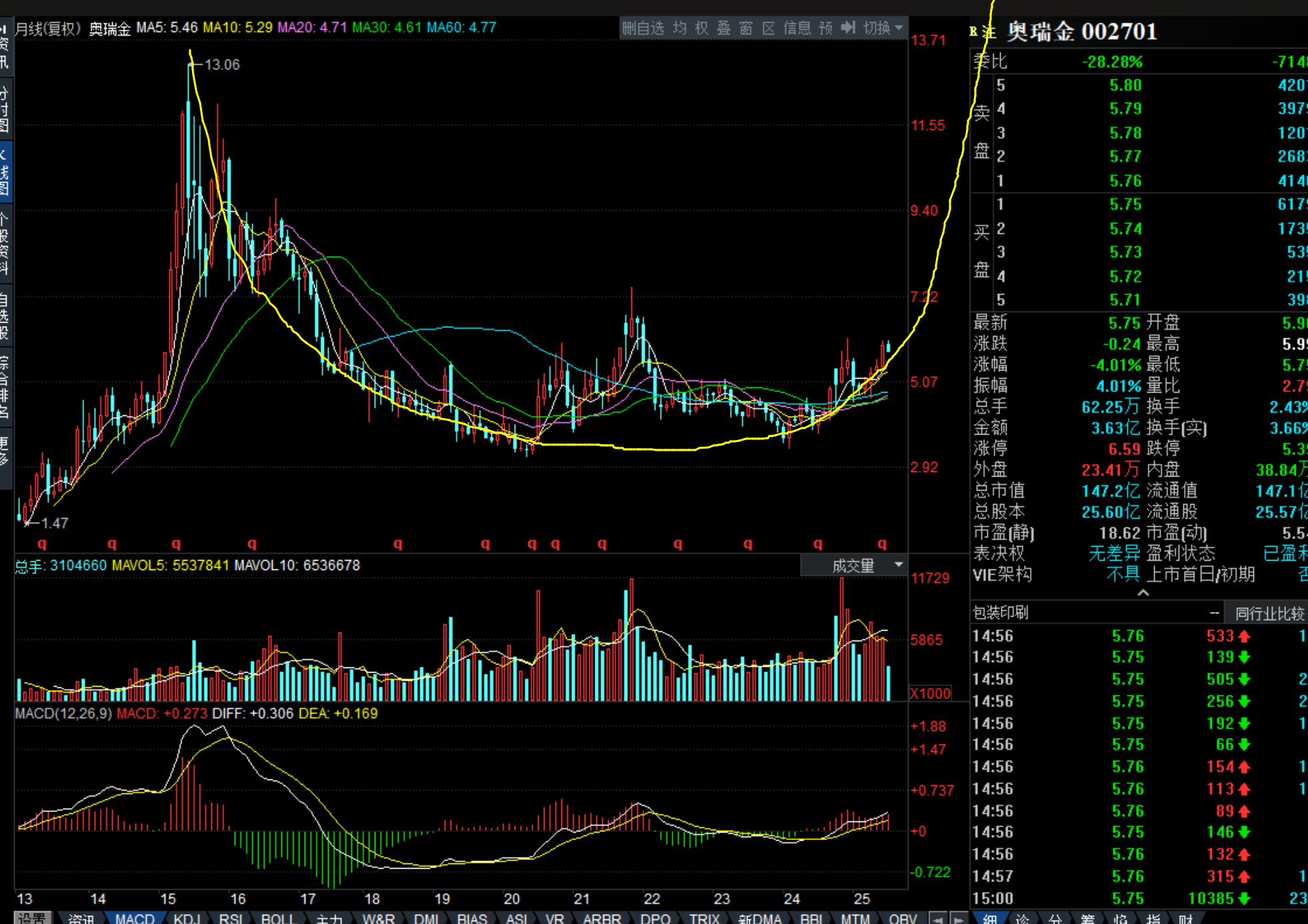Click the R margin-trading mark
Viewport: 1308px width, 924px height.
pyautogui.click(x=974, y=31)
